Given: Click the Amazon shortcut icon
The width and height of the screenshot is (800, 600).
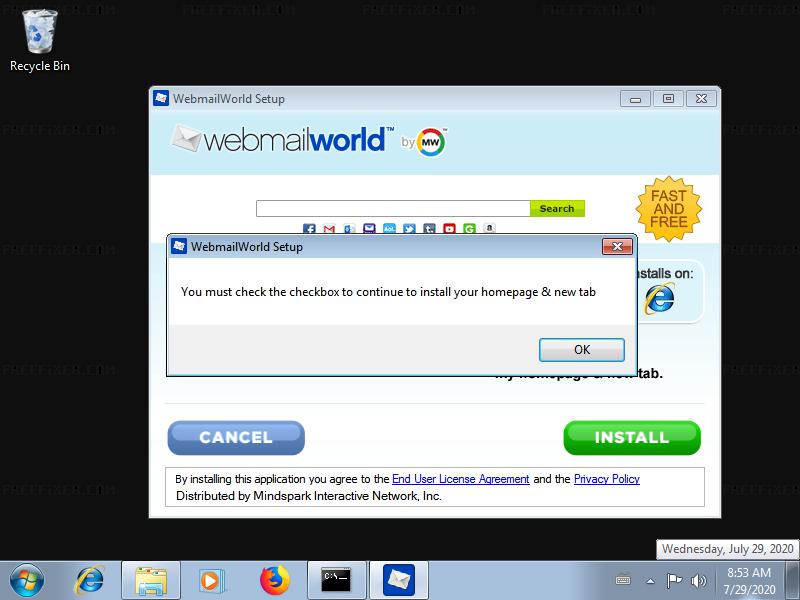Looking at the screenshot, I should tap(489, 228).
